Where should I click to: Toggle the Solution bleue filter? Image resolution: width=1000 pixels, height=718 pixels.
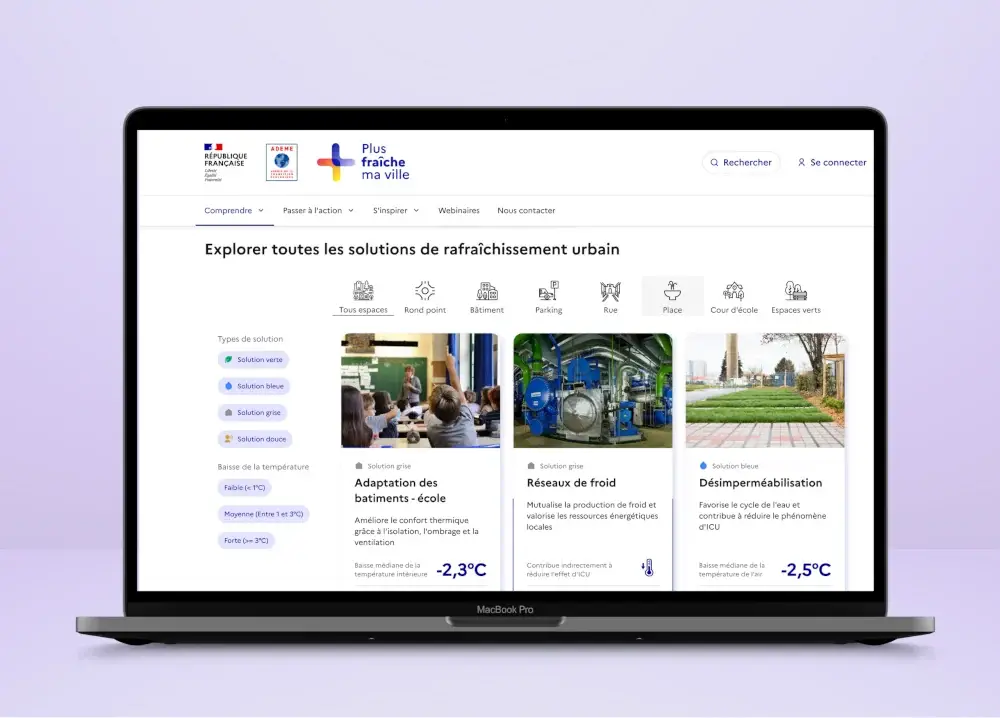(x=252, y=385)
